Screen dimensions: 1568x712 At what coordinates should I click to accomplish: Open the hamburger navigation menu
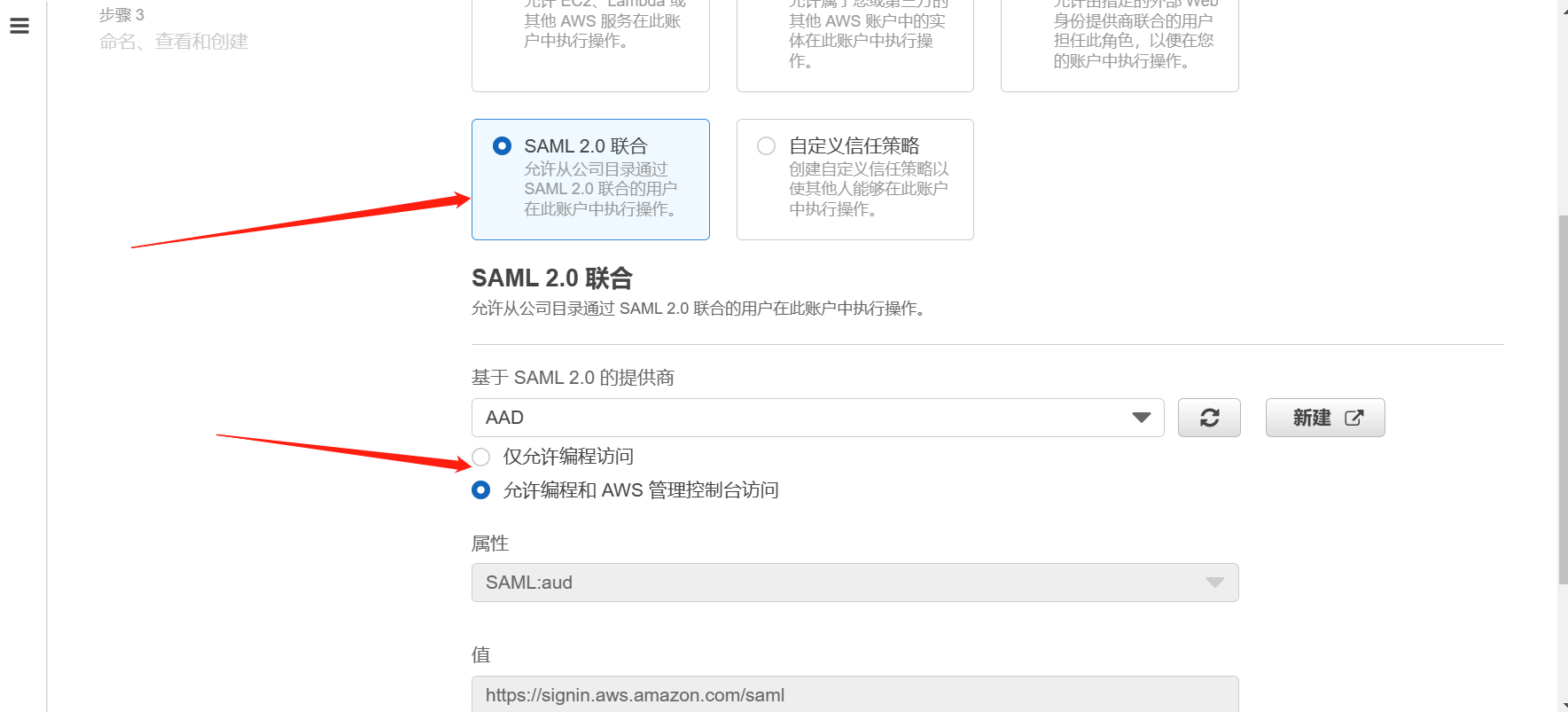20,27
